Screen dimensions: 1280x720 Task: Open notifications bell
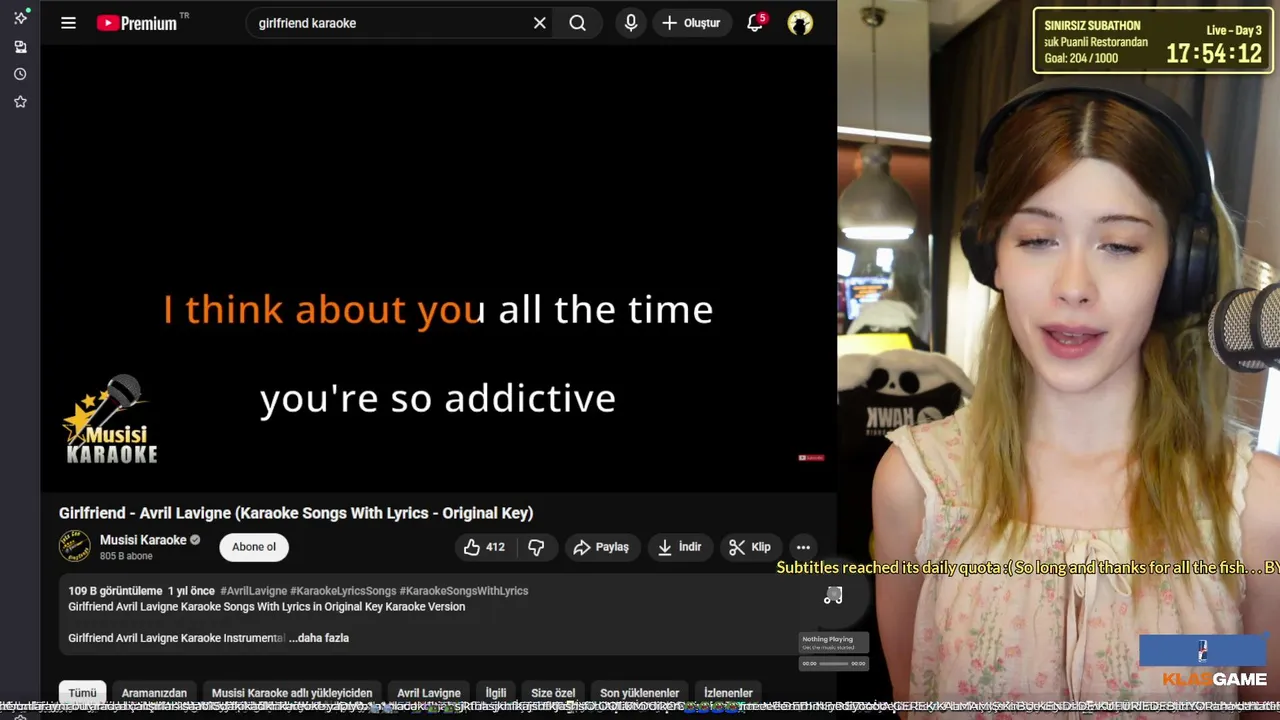coord(755,23)
